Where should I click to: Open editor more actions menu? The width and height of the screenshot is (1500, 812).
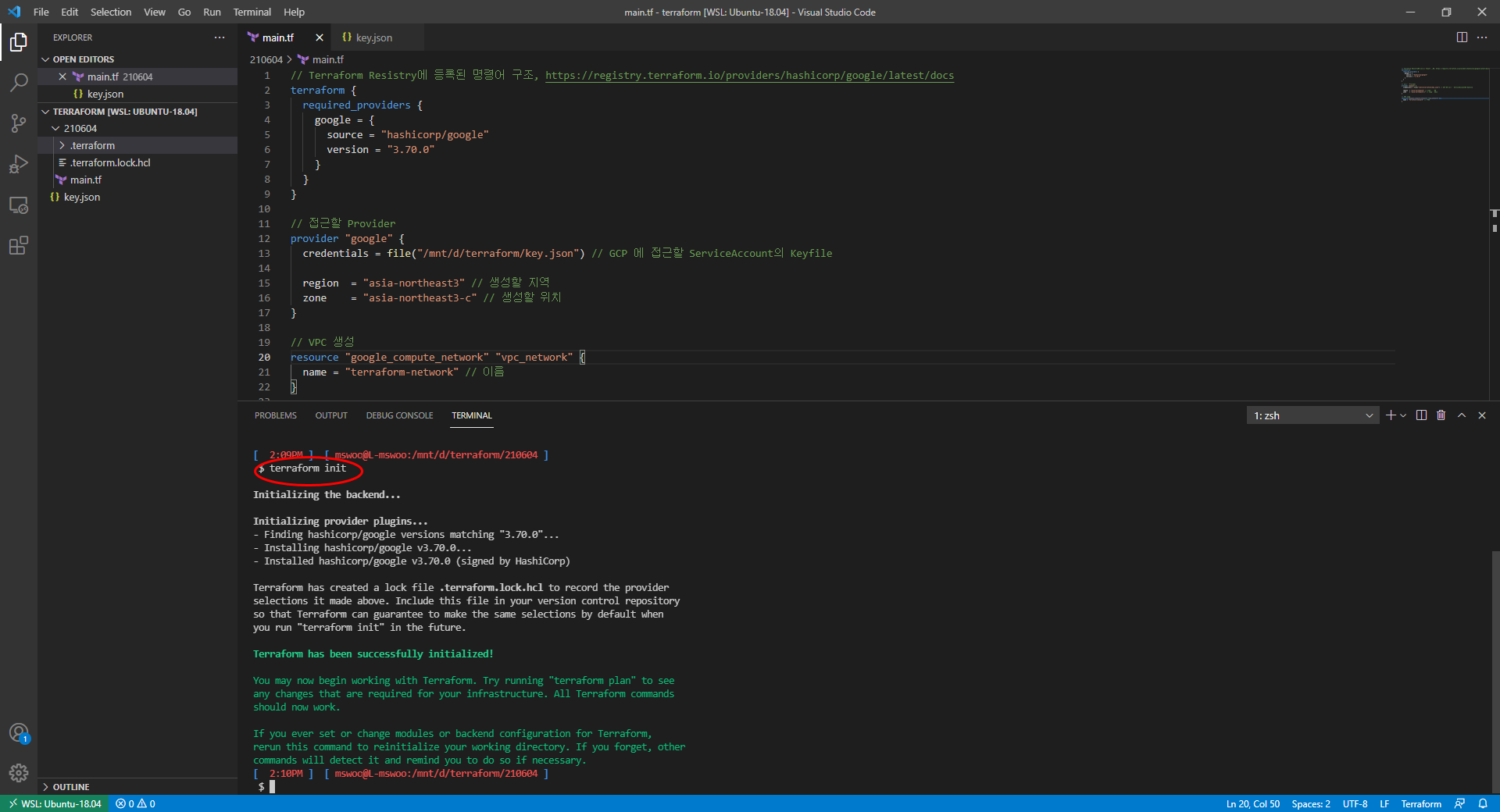[x=1482, y=37]
